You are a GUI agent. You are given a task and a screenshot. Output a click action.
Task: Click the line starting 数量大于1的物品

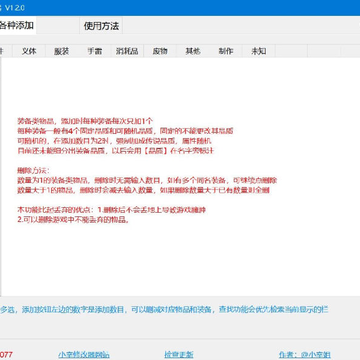143,191
